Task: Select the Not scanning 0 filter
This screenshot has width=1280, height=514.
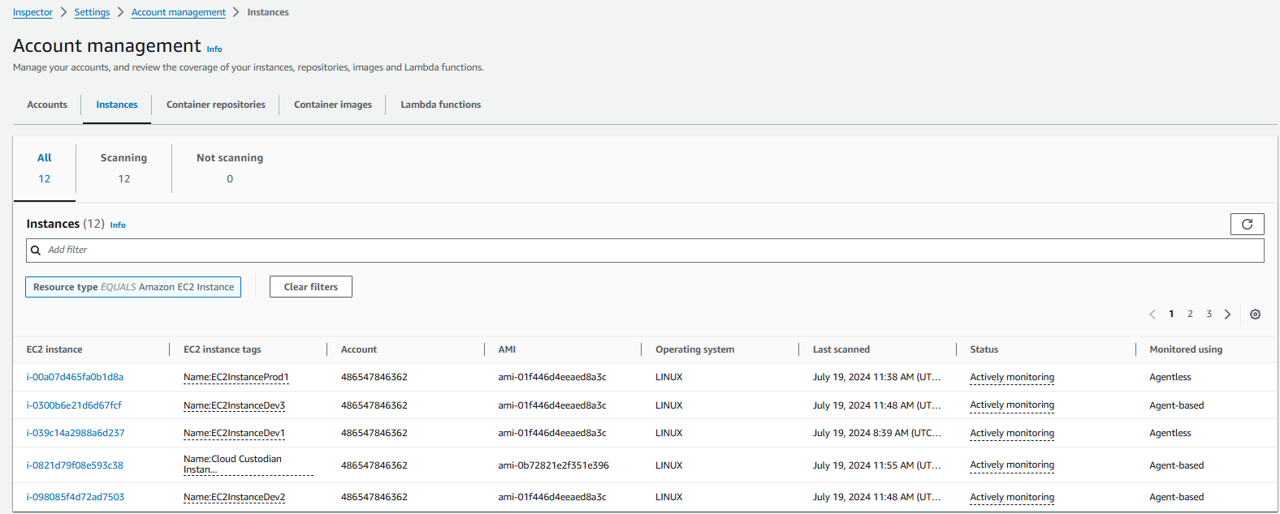Action: click(230, 168)
